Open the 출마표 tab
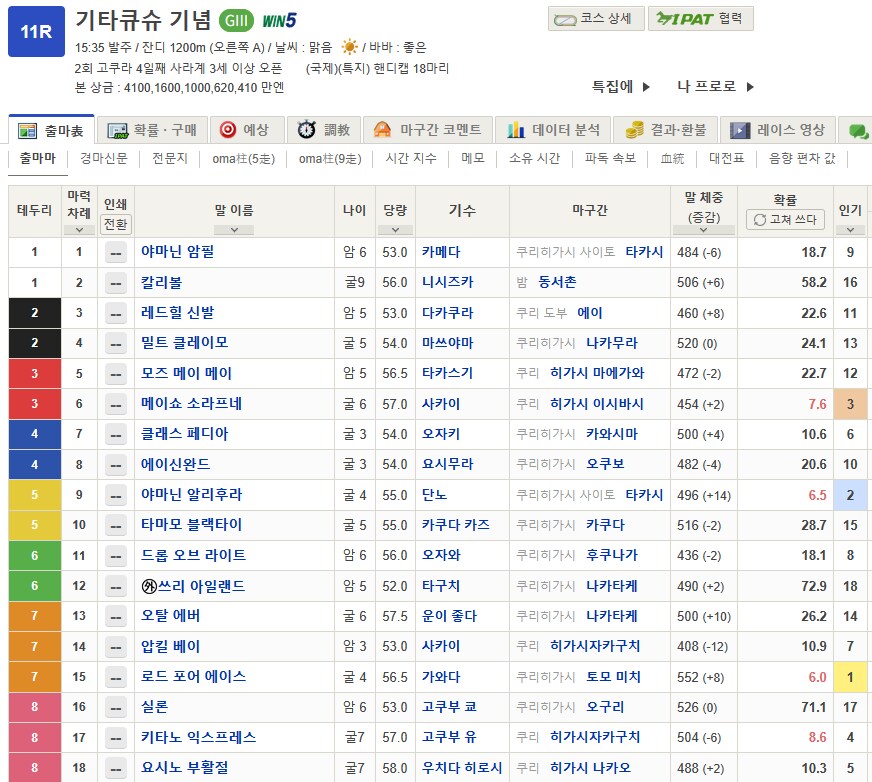Image resolution: width=872 pixels, height=782 pixels. (51, 130)
